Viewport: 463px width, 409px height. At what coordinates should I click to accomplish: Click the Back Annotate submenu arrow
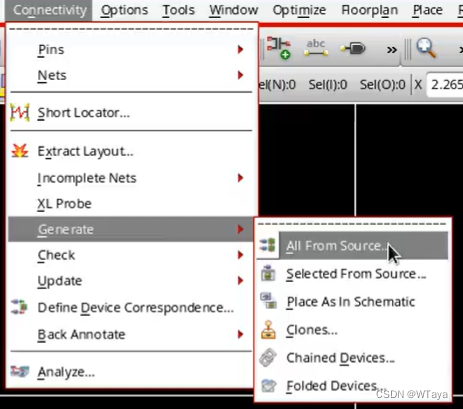tap(240, 334)
